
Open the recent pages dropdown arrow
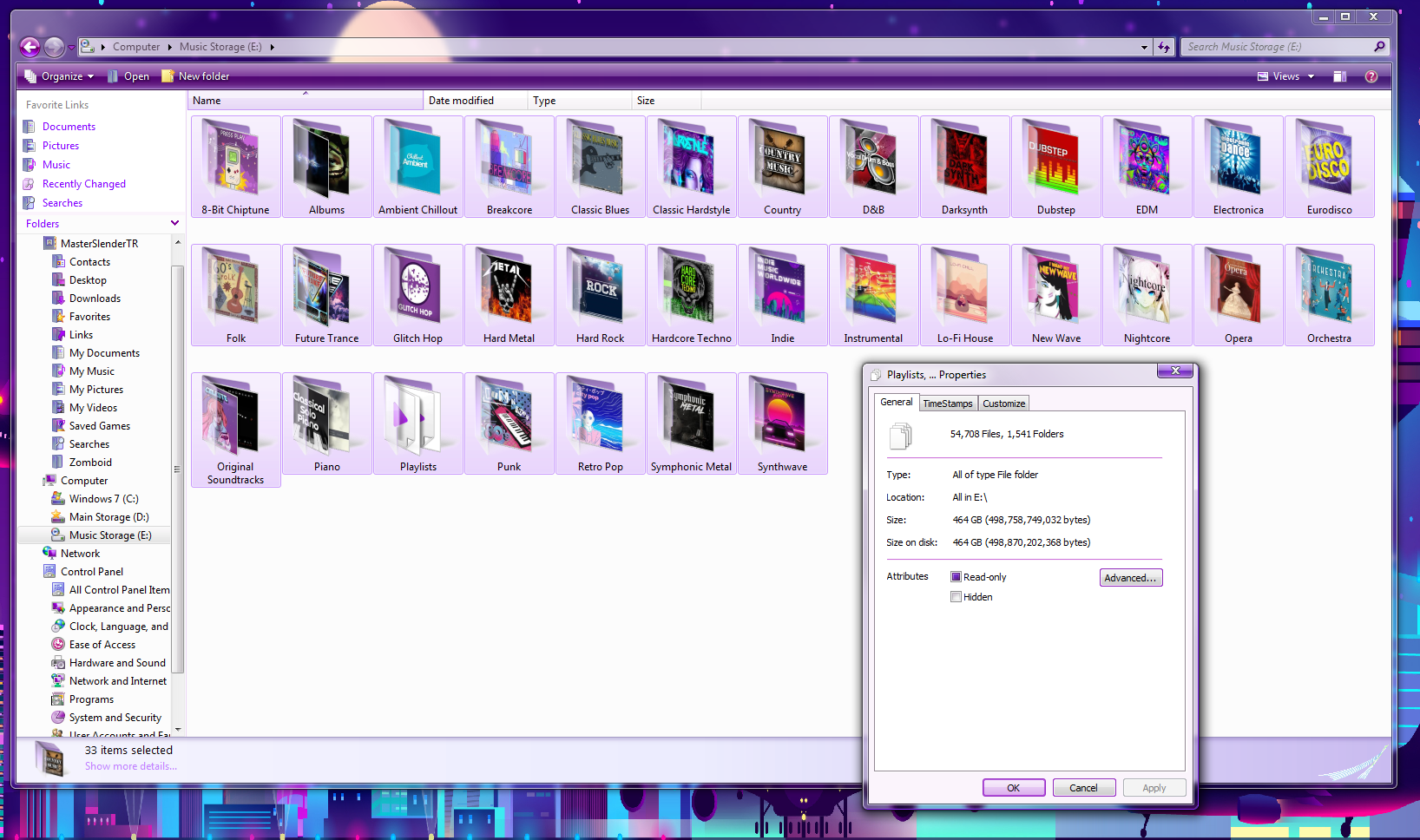[71, 47]
